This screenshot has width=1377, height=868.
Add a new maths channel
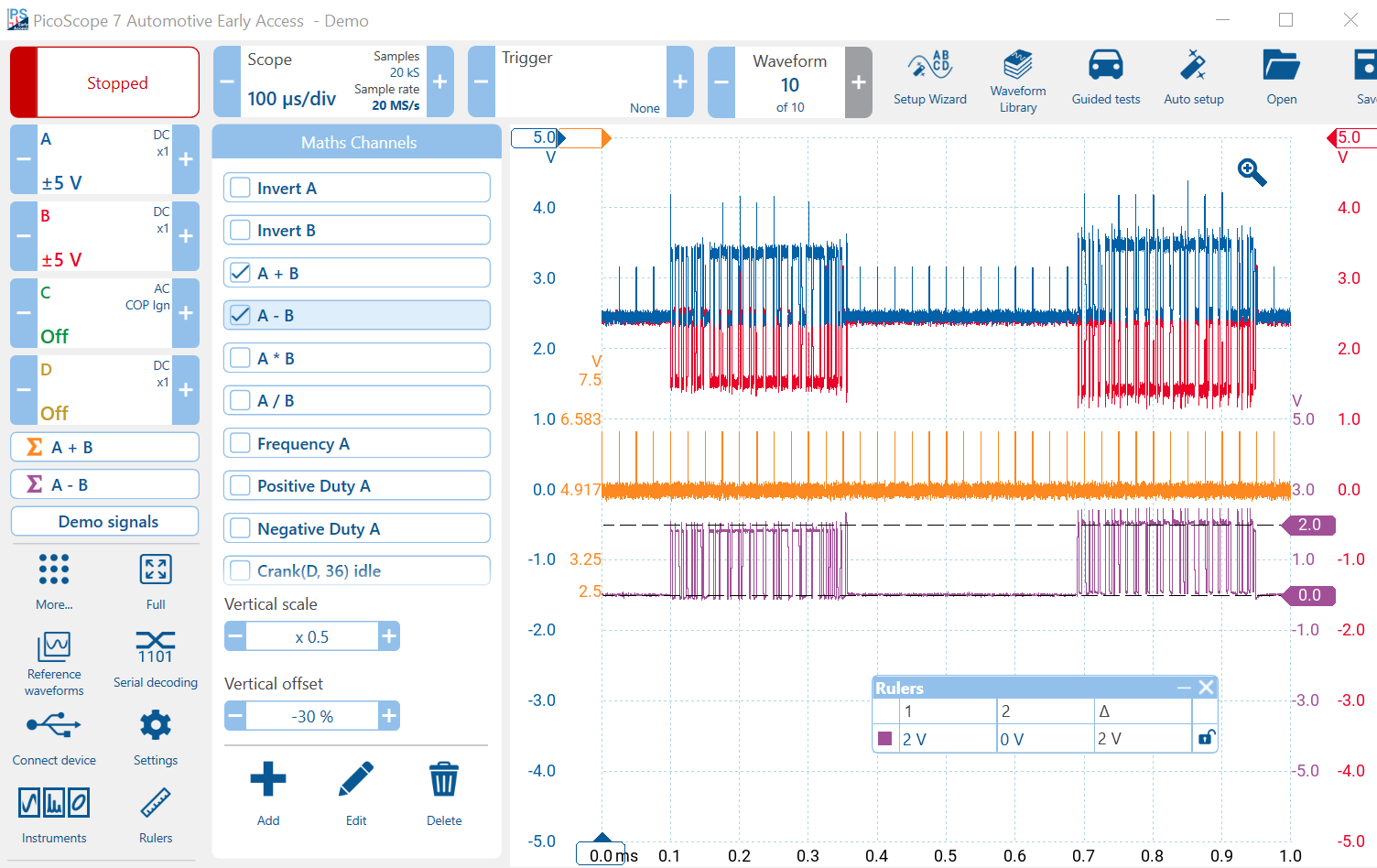click(x=268, y=793)
